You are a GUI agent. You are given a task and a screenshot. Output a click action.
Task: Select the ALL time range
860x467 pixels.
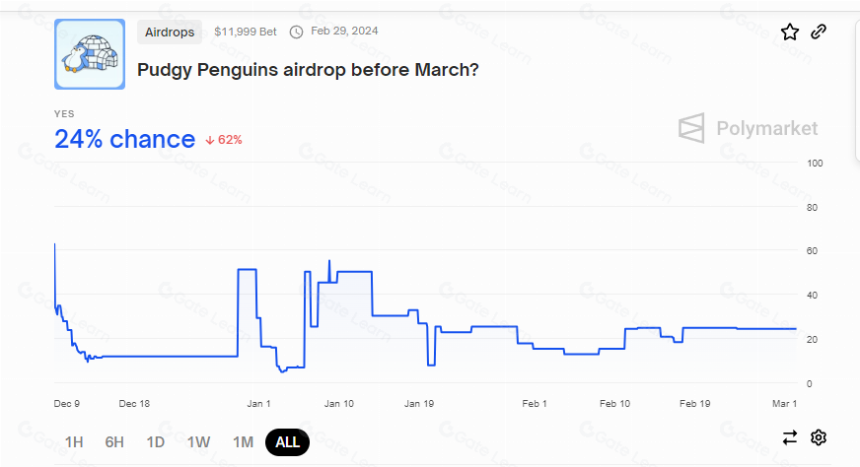pyautogui.click(x=287, y=442)
